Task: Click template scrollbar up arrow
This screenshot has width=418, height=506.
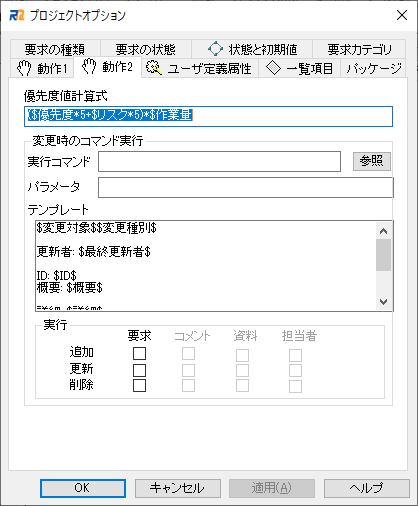Action: click(383, 231)
